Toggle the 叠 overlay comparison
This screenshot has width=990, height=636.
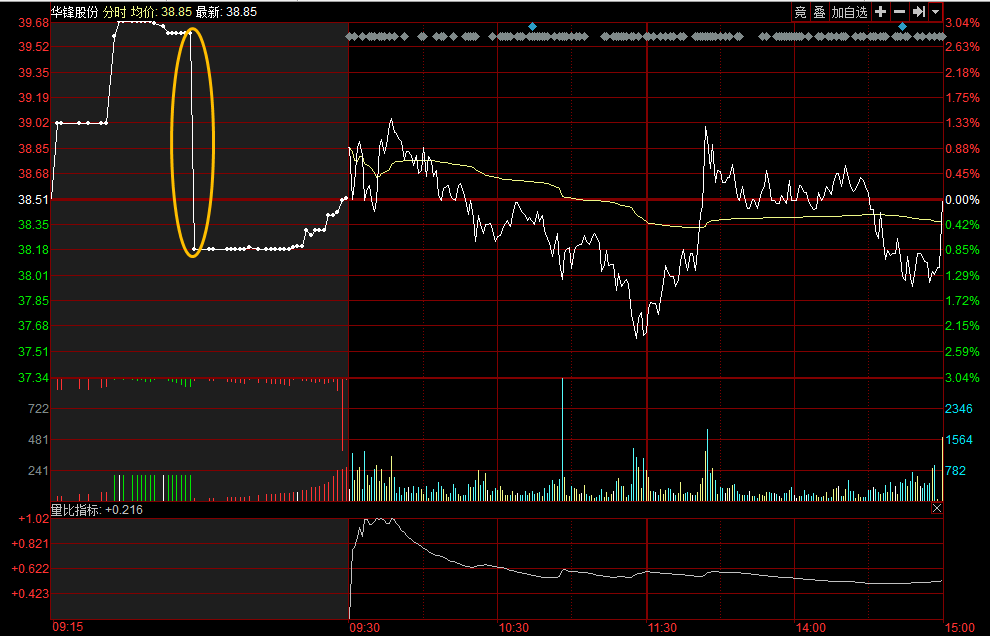(x=819, y=11)
